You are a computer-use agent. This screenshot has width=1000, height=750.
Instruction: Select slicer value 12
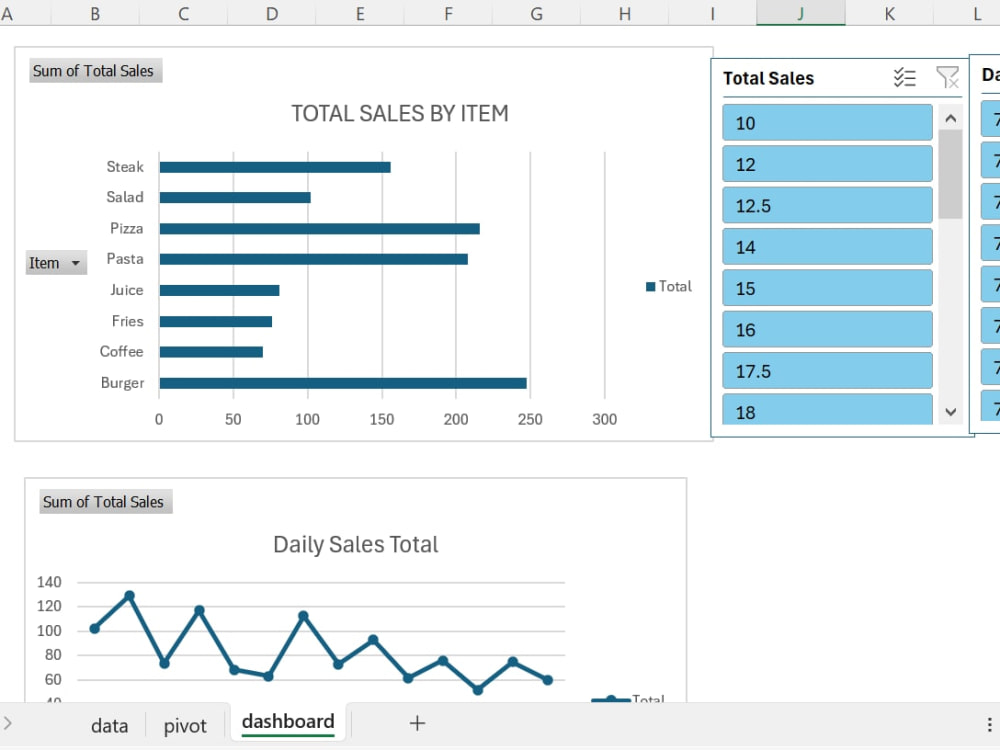(827, 164)
